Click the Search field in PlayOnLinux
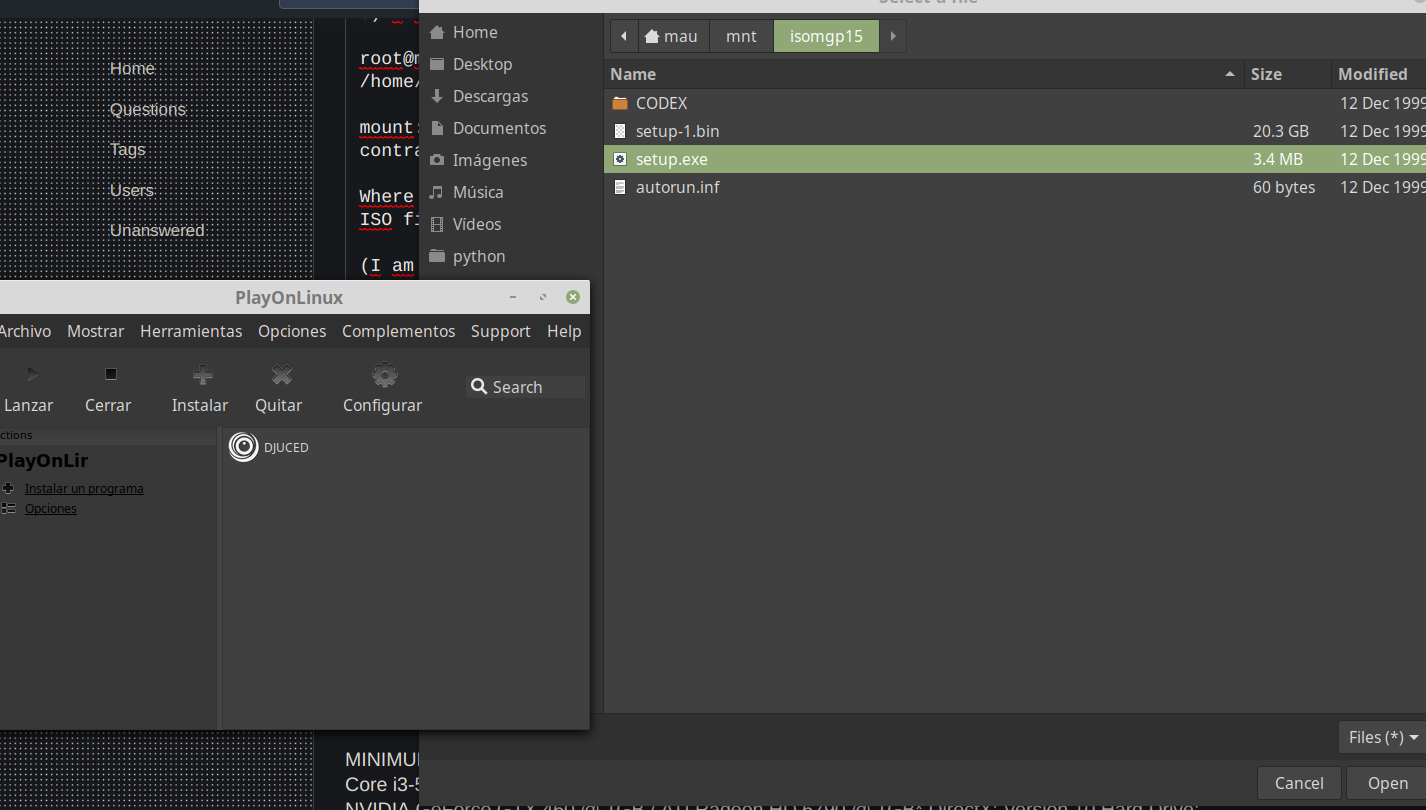 [x=526, y=387]
